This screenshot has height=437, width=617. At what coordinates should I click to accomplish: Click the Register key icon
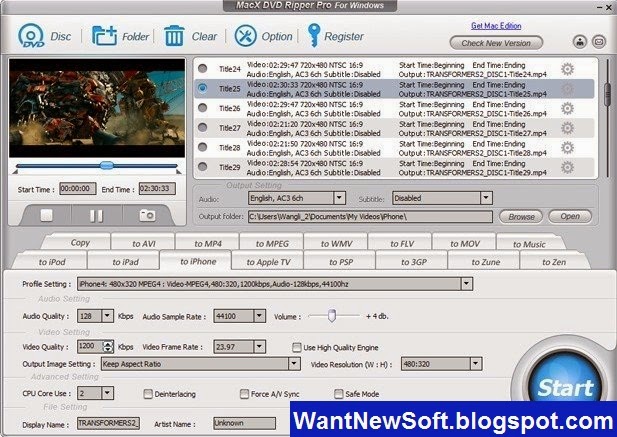click(314, 35)
